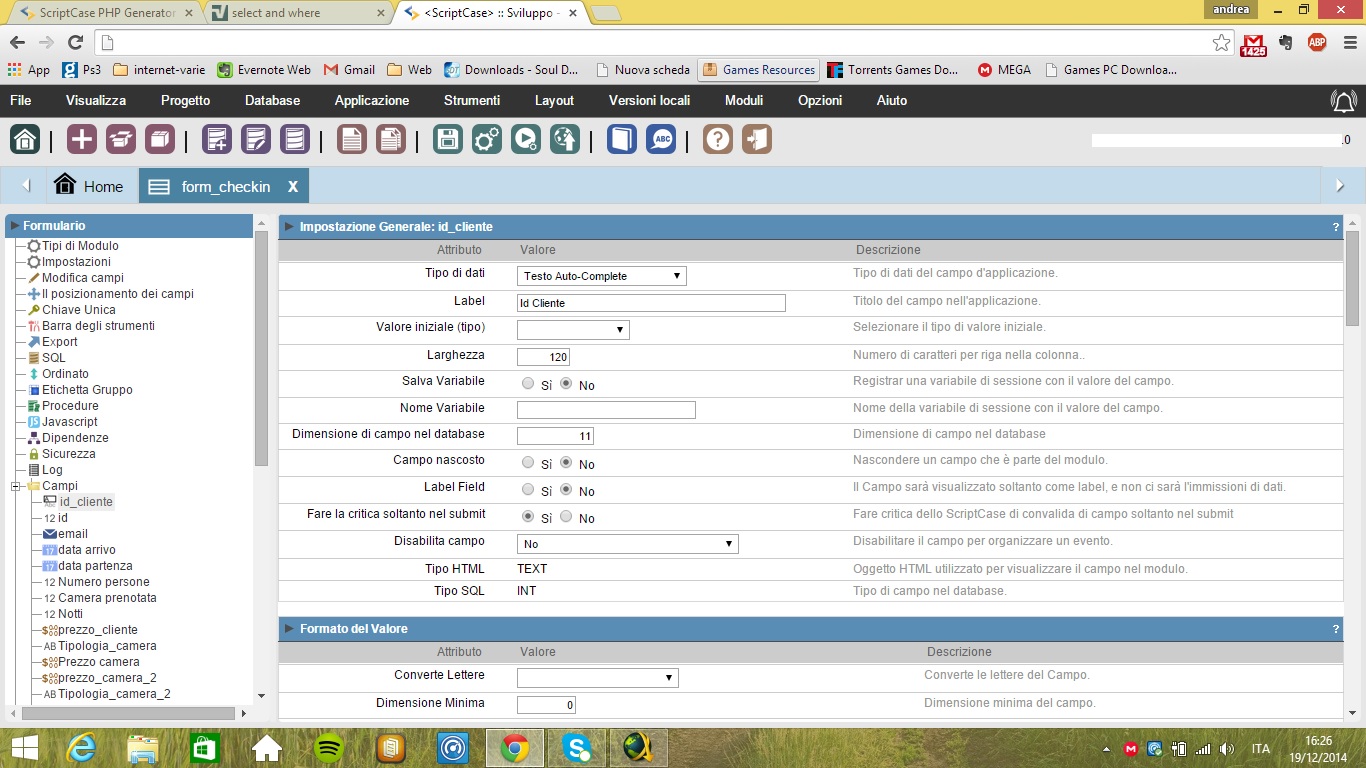
Task: Click the gears generate icon
Action: click(487, 139)
